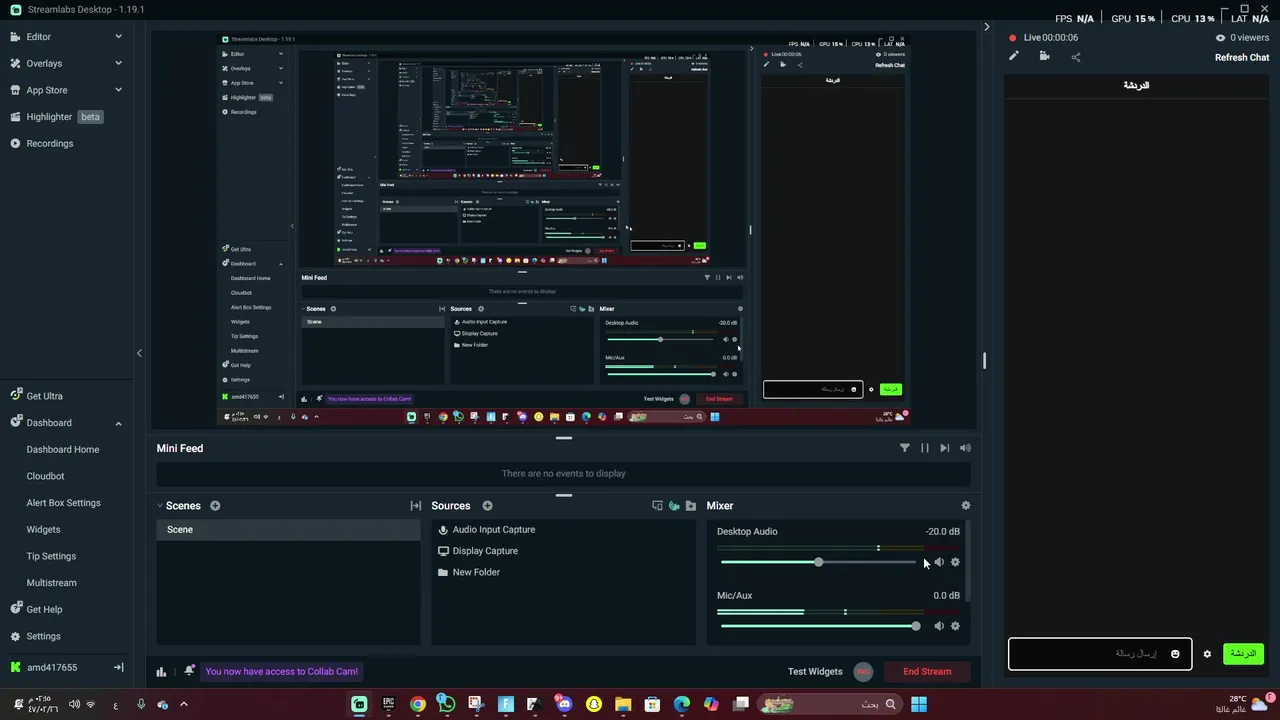1280x720 pixels.
Task: Open Desktop Audio source settings gear
Action: tap(955, 562)
